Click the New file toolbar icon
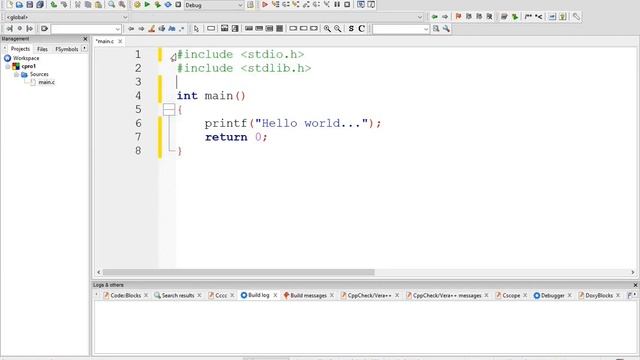The width and height of the screenshot is (640, 360). (x=9, y=5)
